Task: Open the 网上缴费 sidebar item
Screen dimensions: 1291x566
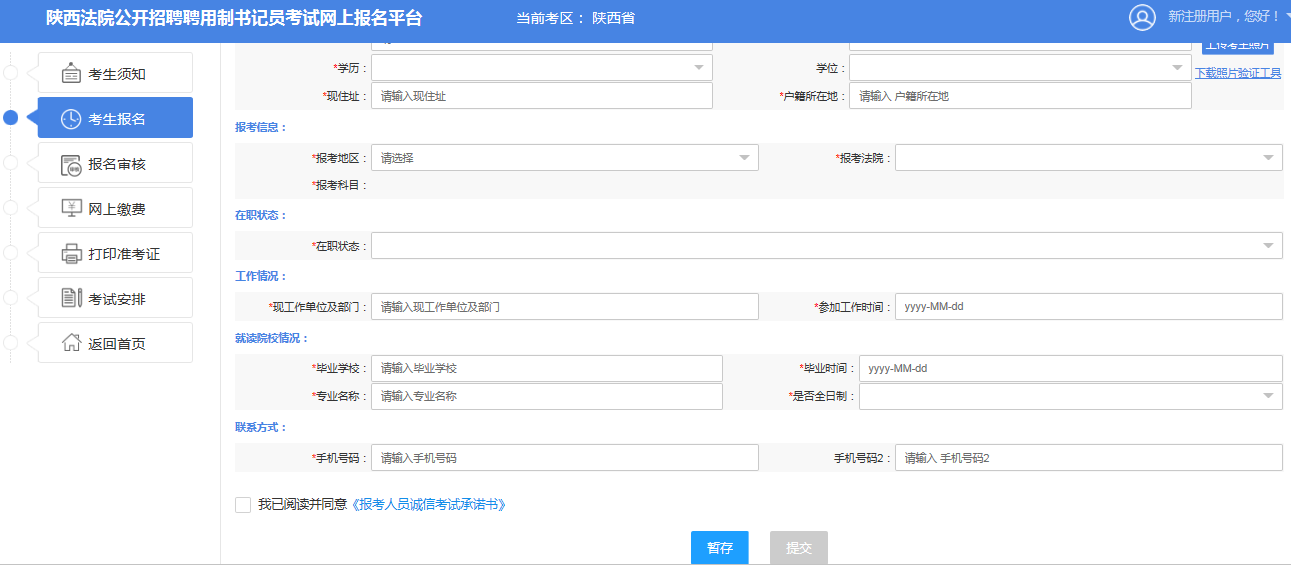Action: point(115,208)
